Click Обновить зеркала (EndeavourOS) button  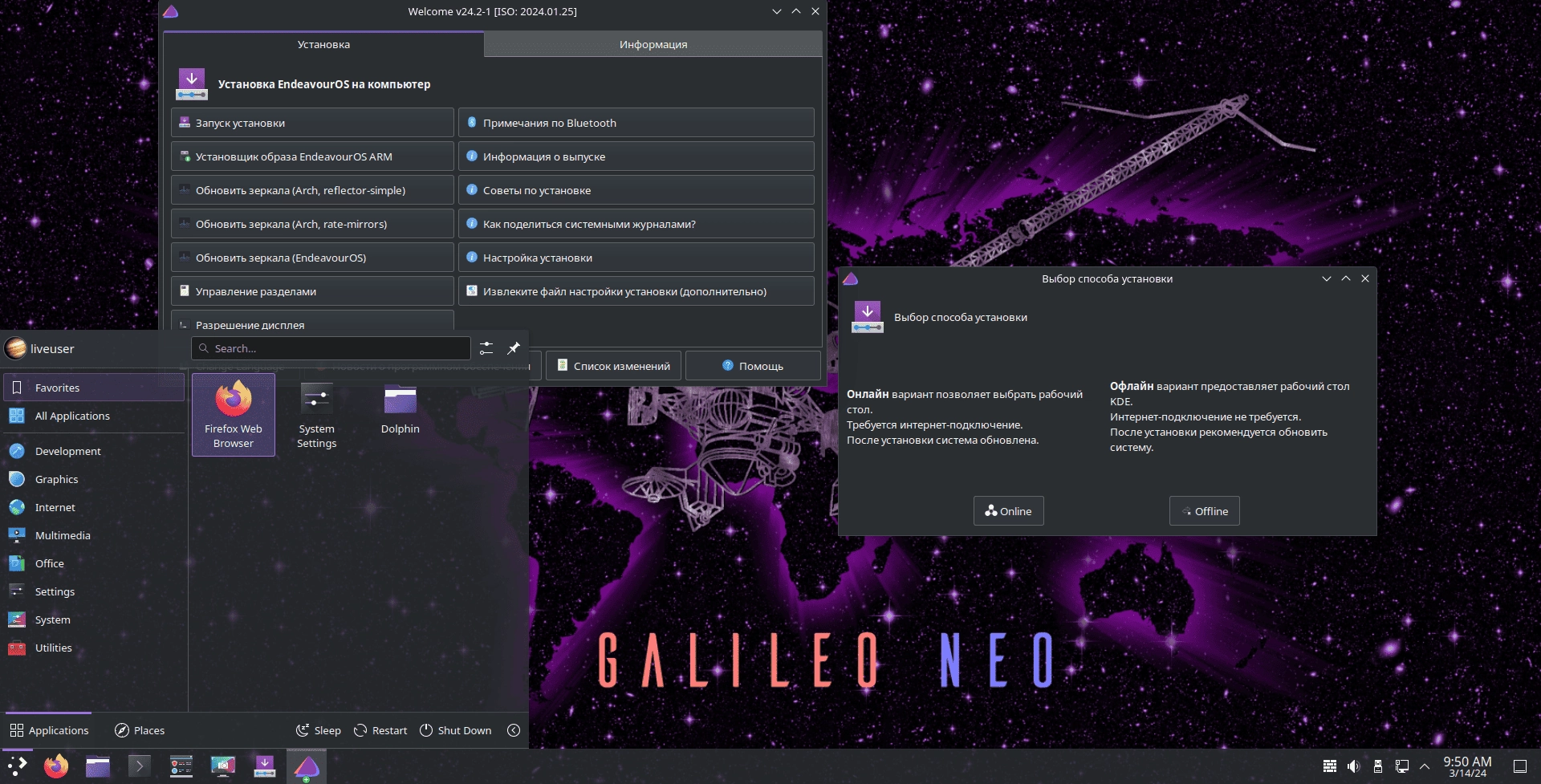click(312, 258)
